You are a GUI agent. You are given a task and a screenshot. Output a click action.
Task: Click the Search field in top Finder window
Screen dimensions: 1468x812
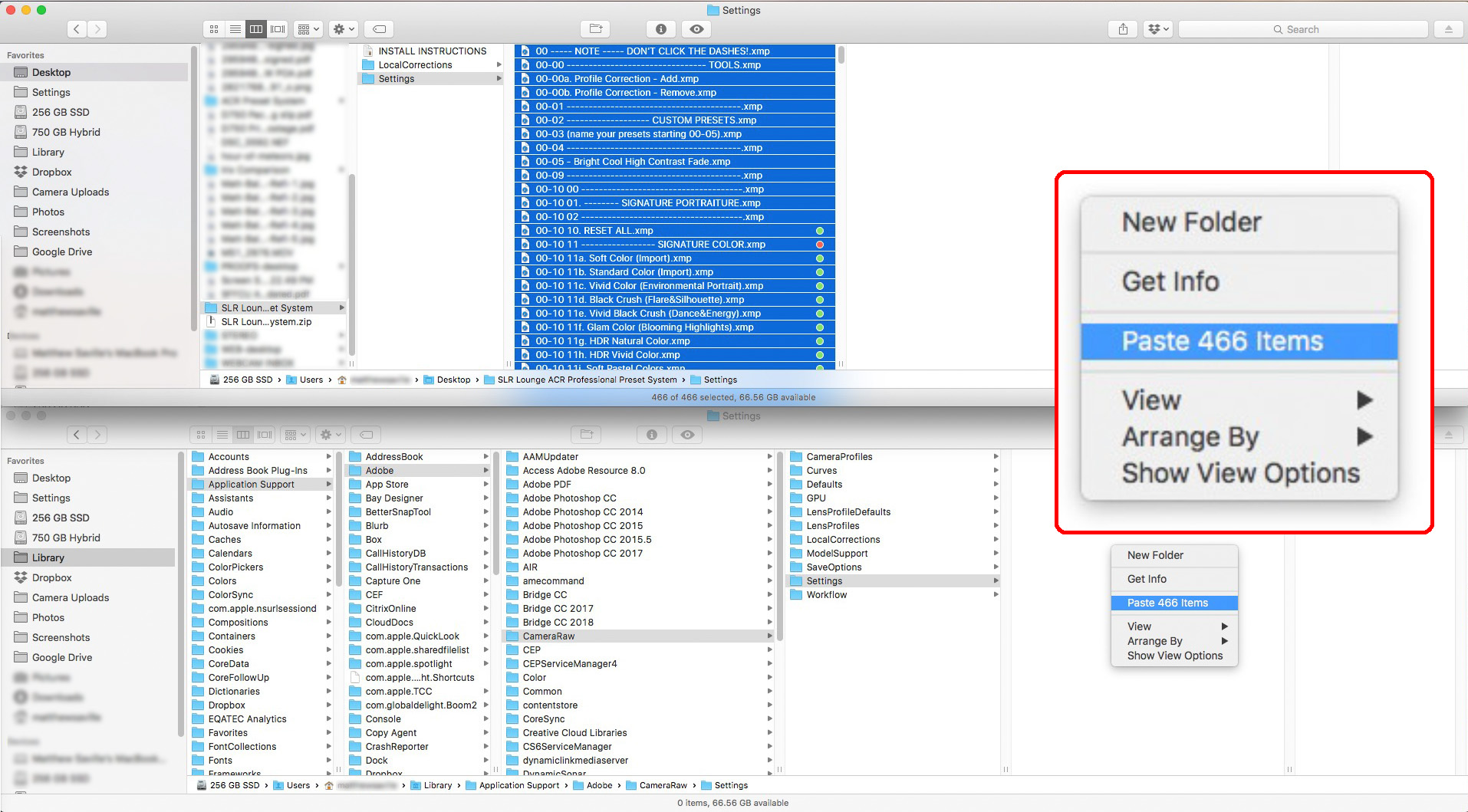[1302, 29]
